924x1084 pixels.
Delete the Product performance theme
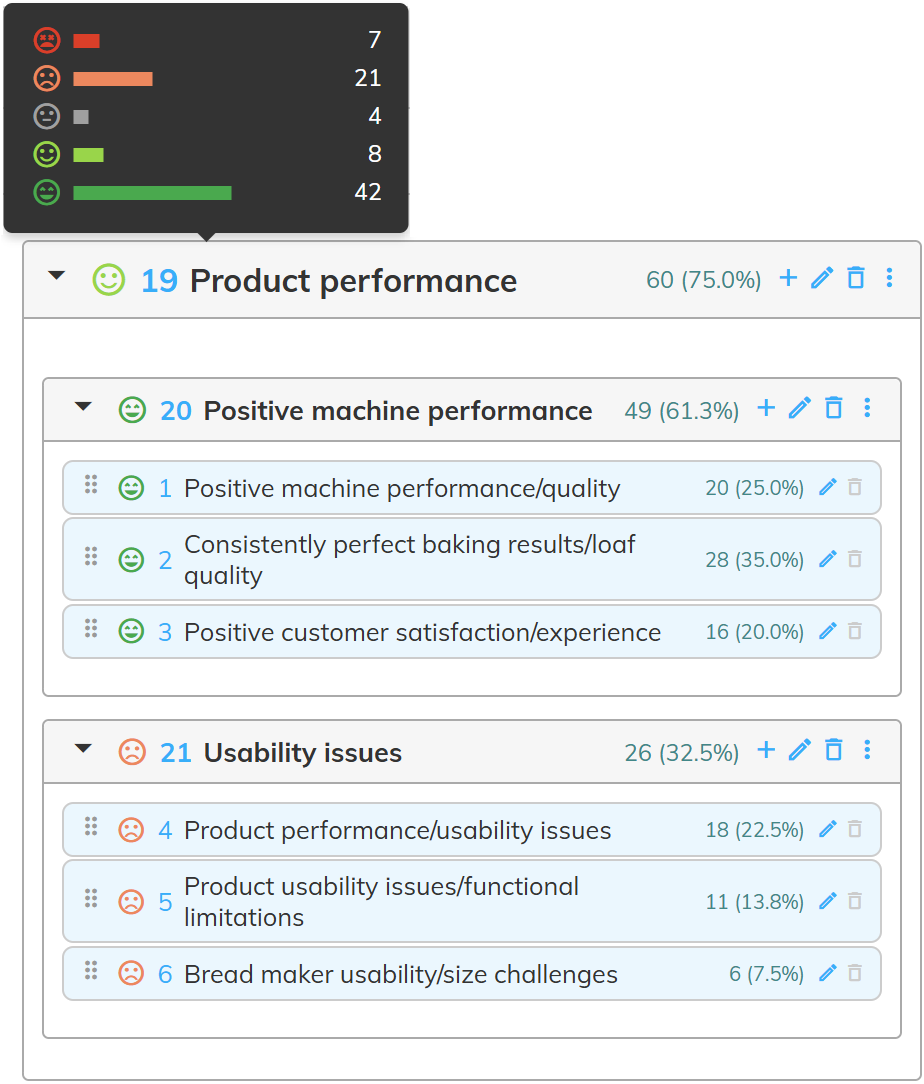[x=856, y=278]
